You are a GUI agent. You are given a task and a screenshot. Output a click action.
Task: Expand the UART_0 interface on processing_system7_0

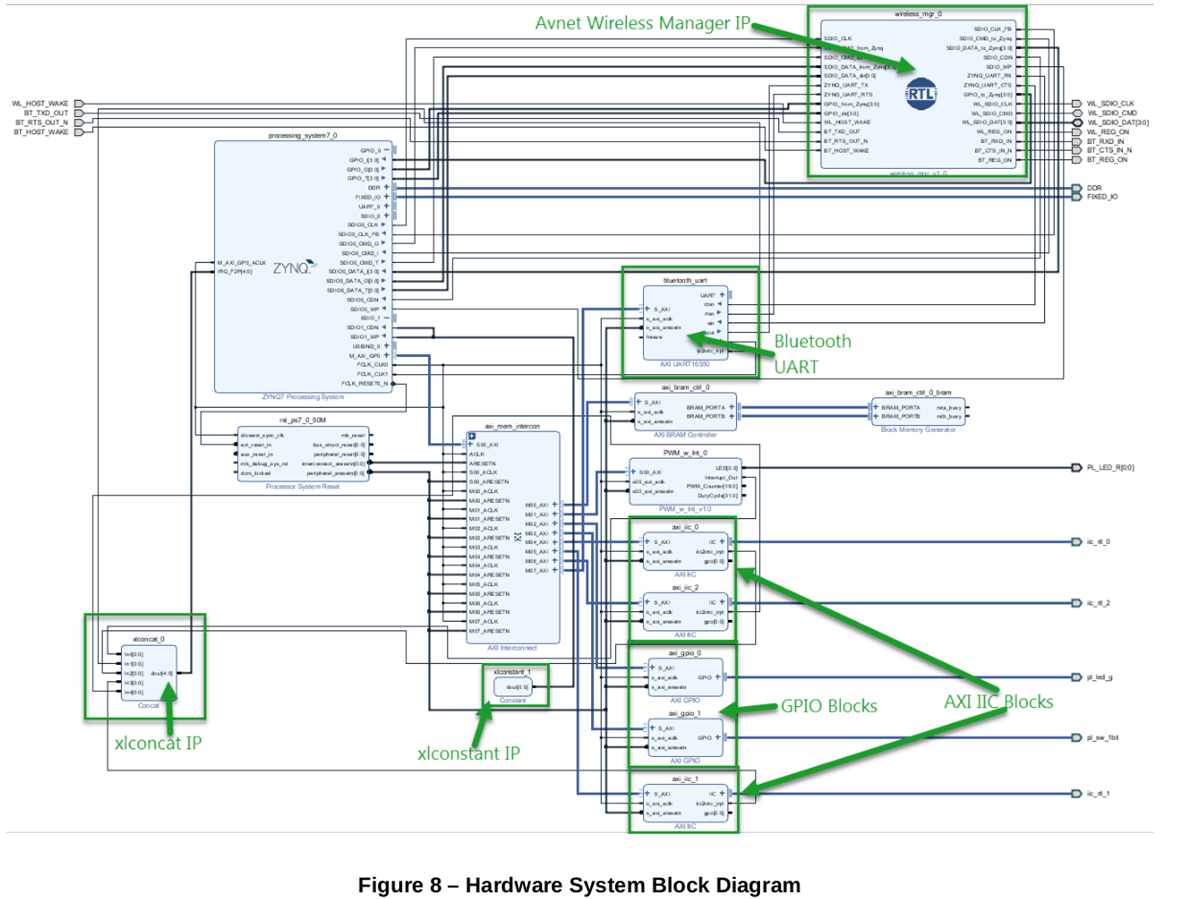tap(386, 206)
